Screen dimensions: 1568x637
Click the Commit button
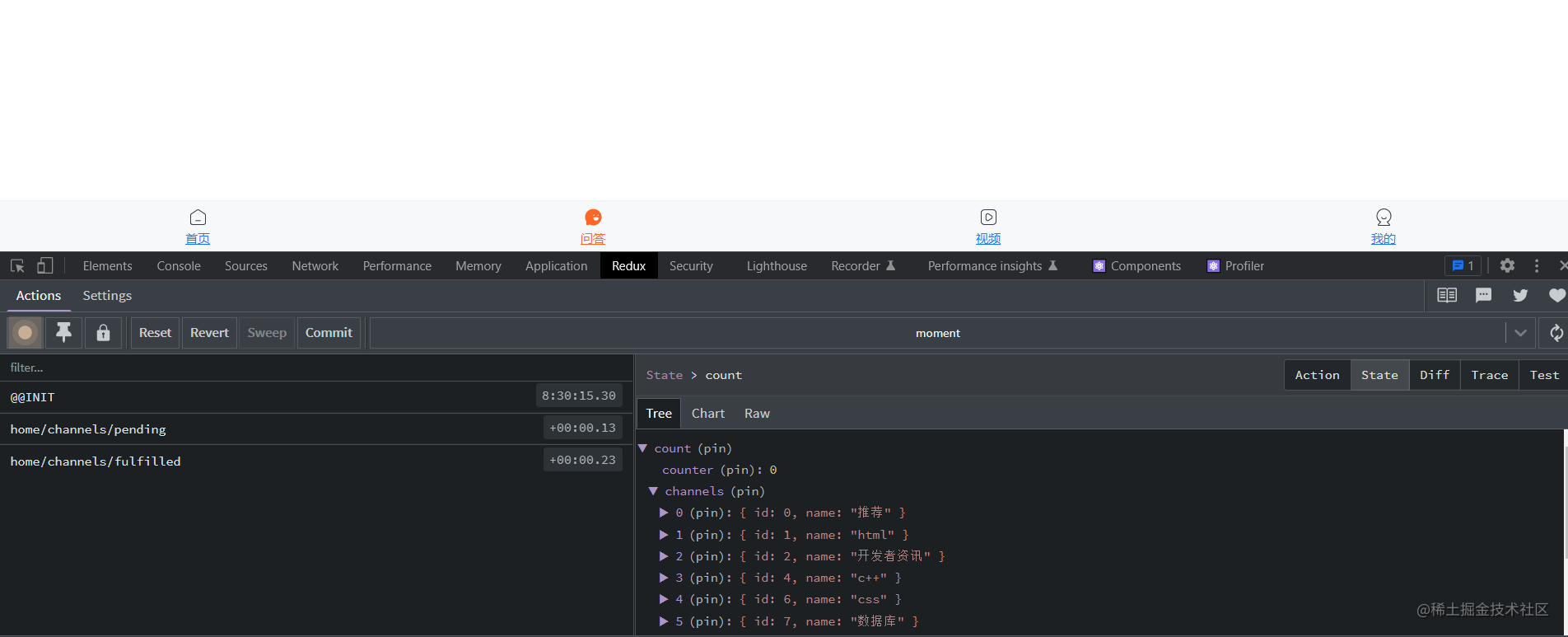[329, 333]
